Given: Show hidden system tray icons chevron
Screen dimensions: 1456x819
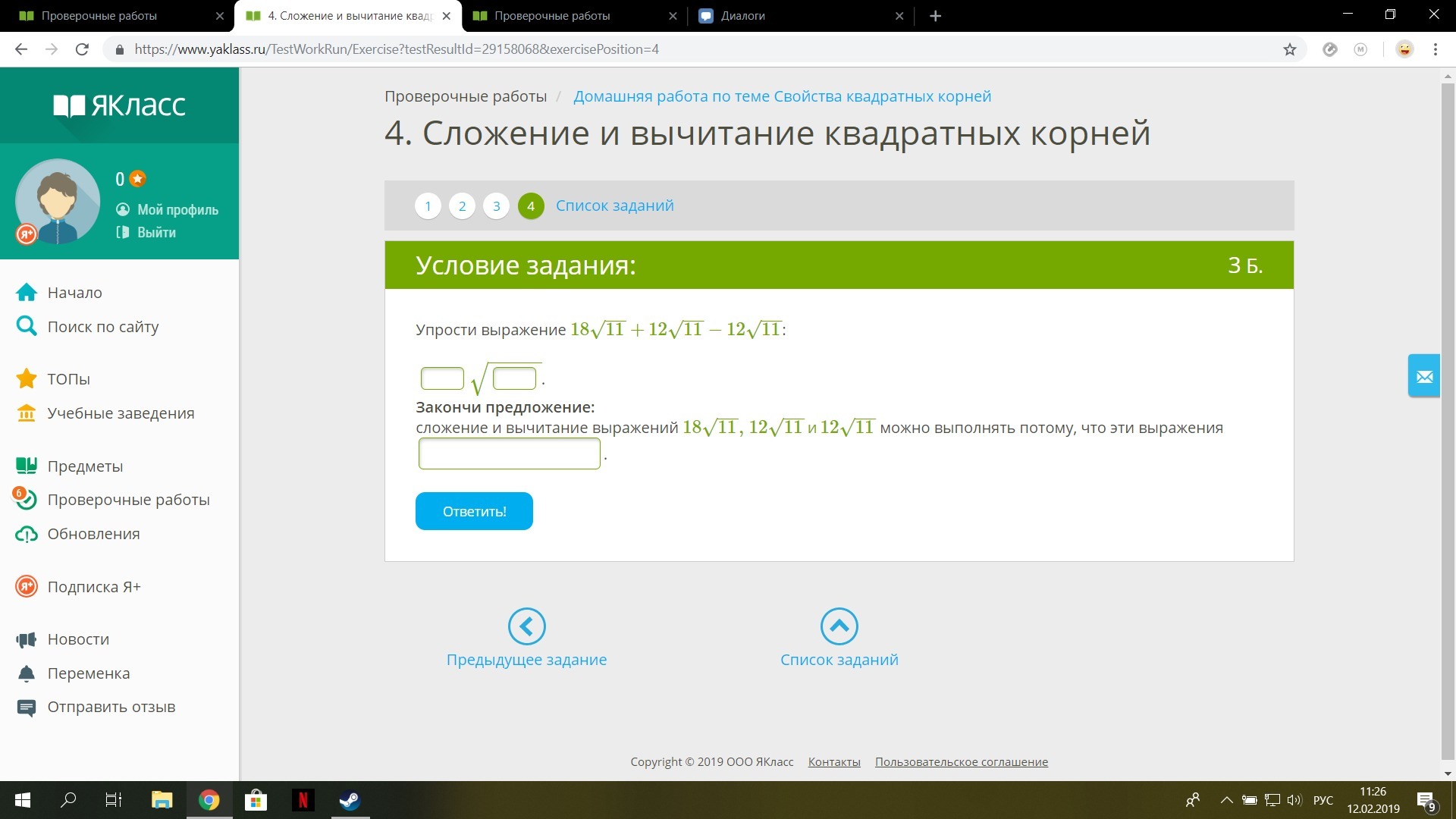Looking at the screenshot, I should pos(1226,800).
